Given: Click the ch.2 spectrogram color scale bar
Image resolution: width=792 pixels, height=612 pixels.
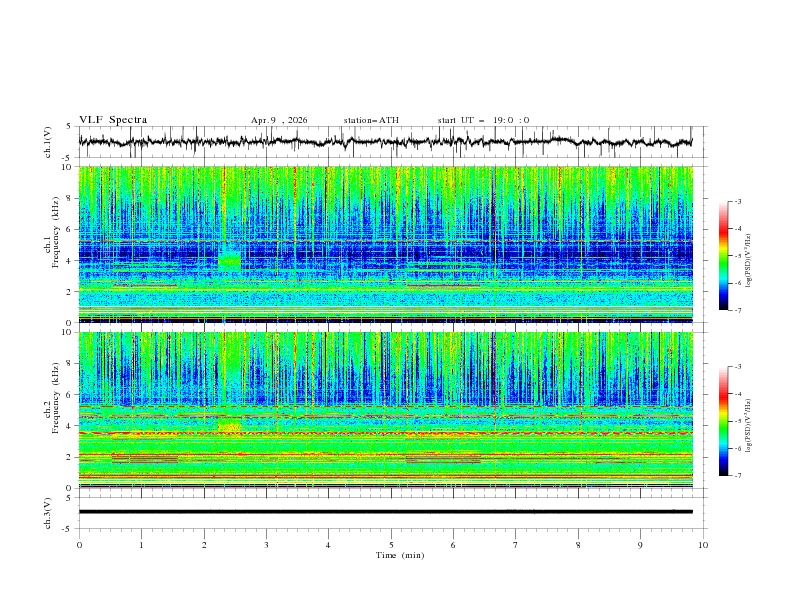Looking at the screenshot, I should (724, 421).
